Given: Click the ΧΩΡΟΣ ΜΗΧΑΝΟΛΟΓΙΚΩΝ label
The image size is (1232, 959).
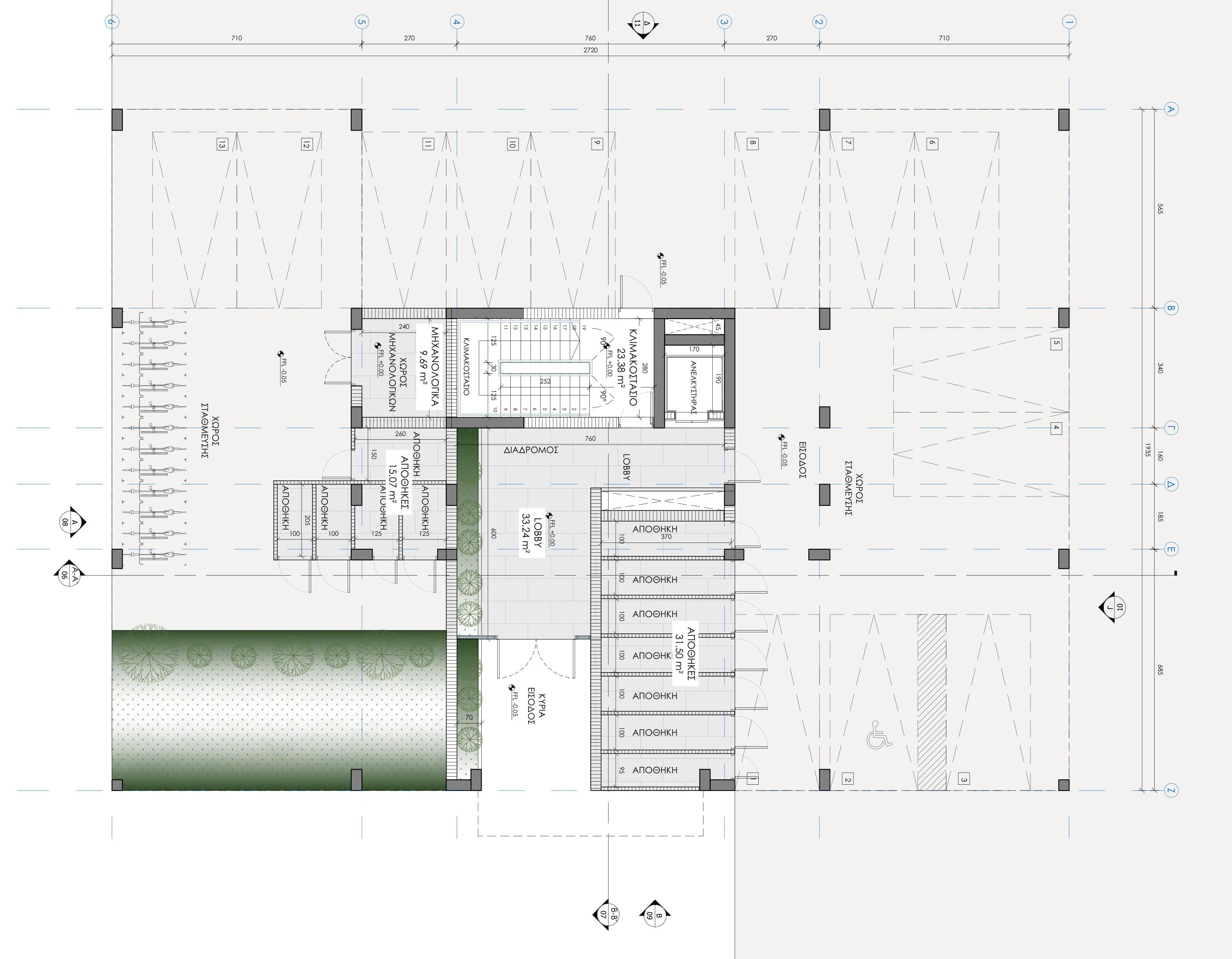Looking at the screenshot, I should coord(398,372).
